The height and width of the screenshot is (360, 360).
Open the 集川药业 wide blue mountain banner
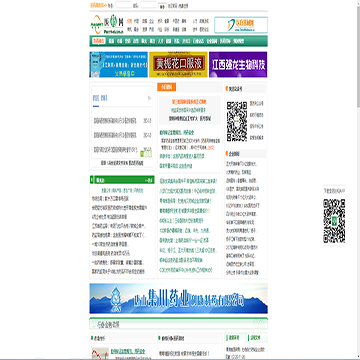178,299
